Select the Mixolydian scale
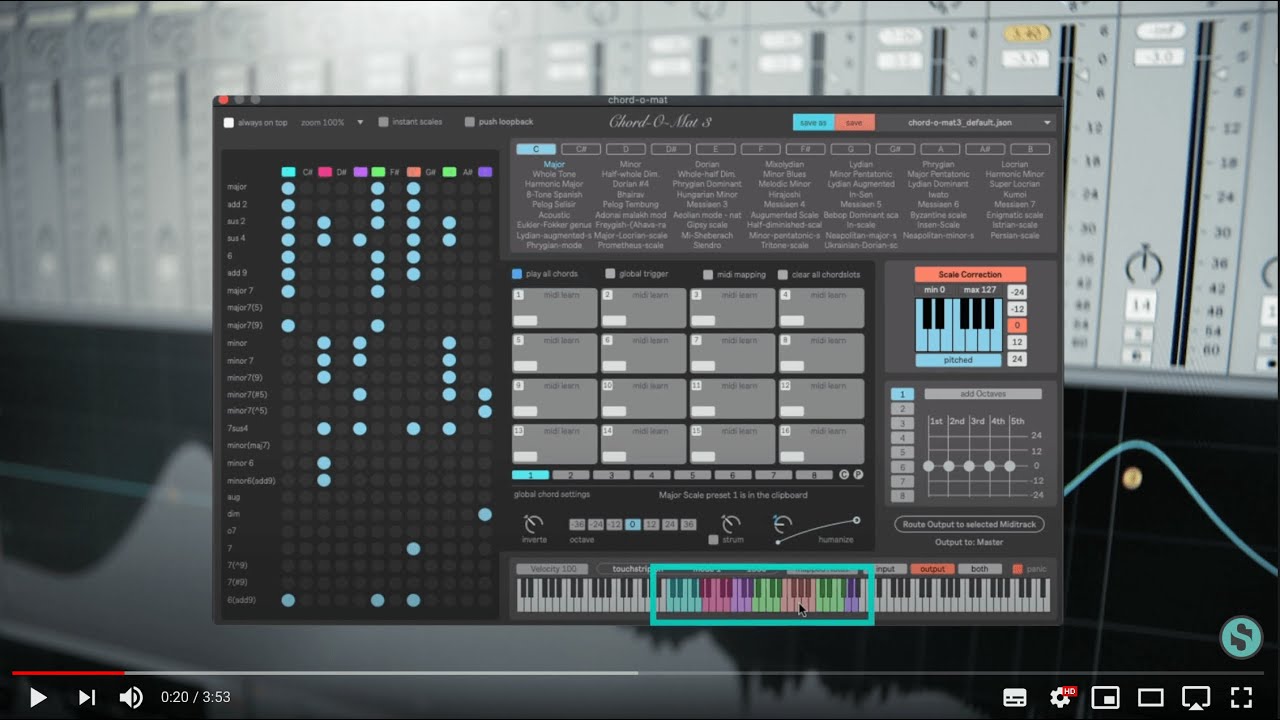Viewport: 1280px width, 720px height. pyautogui.click(x=785, y=164)
